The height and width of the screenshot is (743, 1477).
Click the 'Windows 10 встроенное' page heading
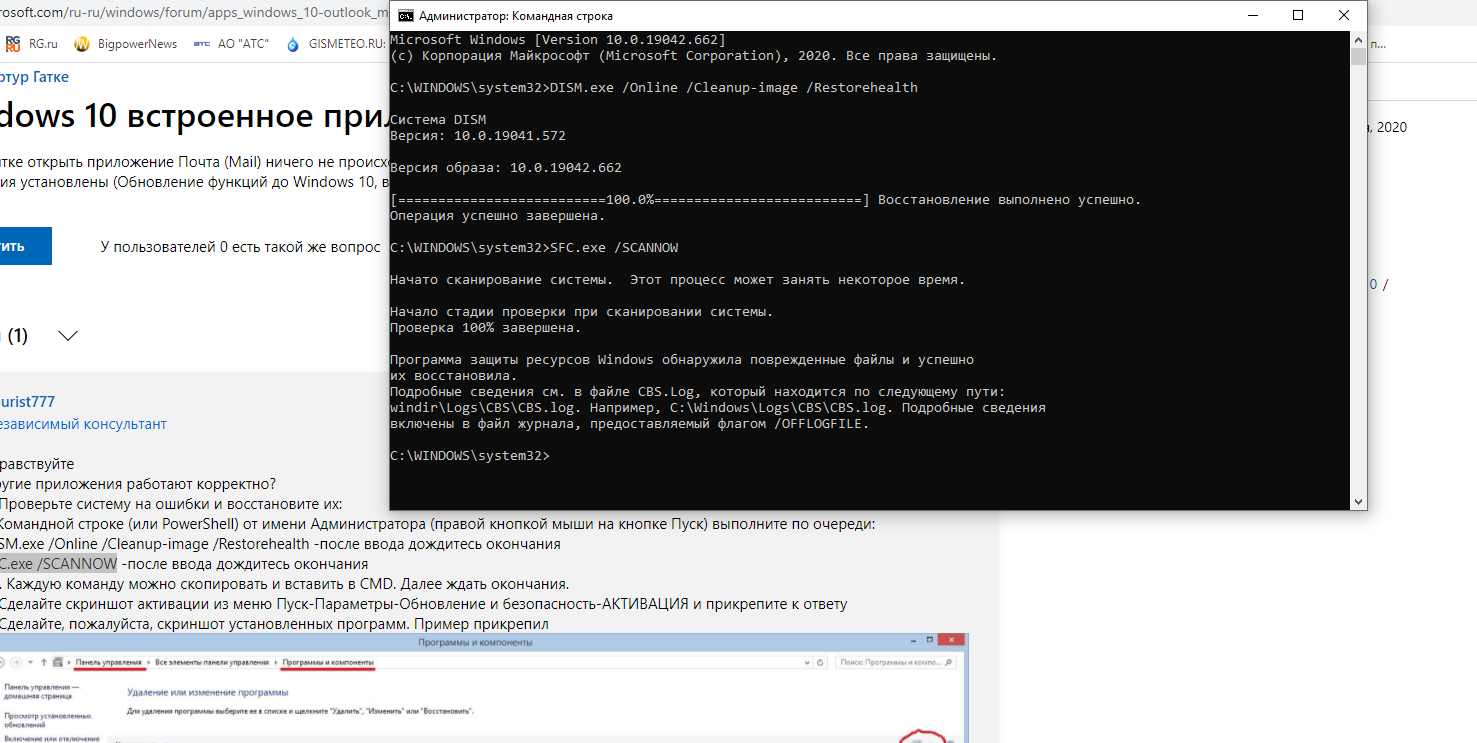coord(194,116)
